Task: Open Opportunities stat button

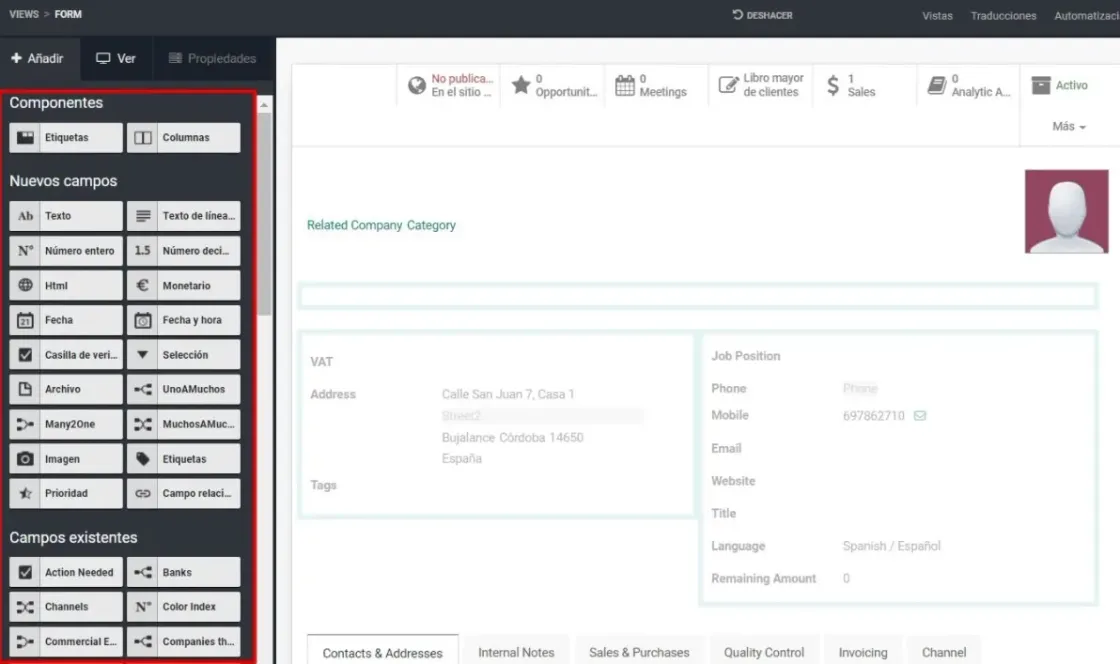Action: 553,85
